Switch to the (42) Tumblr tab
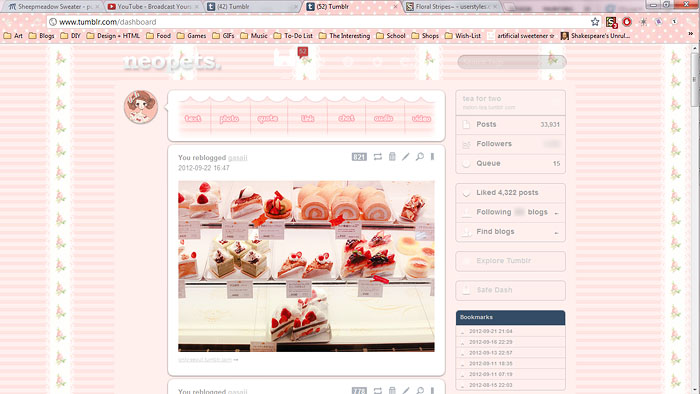This screenshot has height=394, width=700. click(x=252, y=7)
